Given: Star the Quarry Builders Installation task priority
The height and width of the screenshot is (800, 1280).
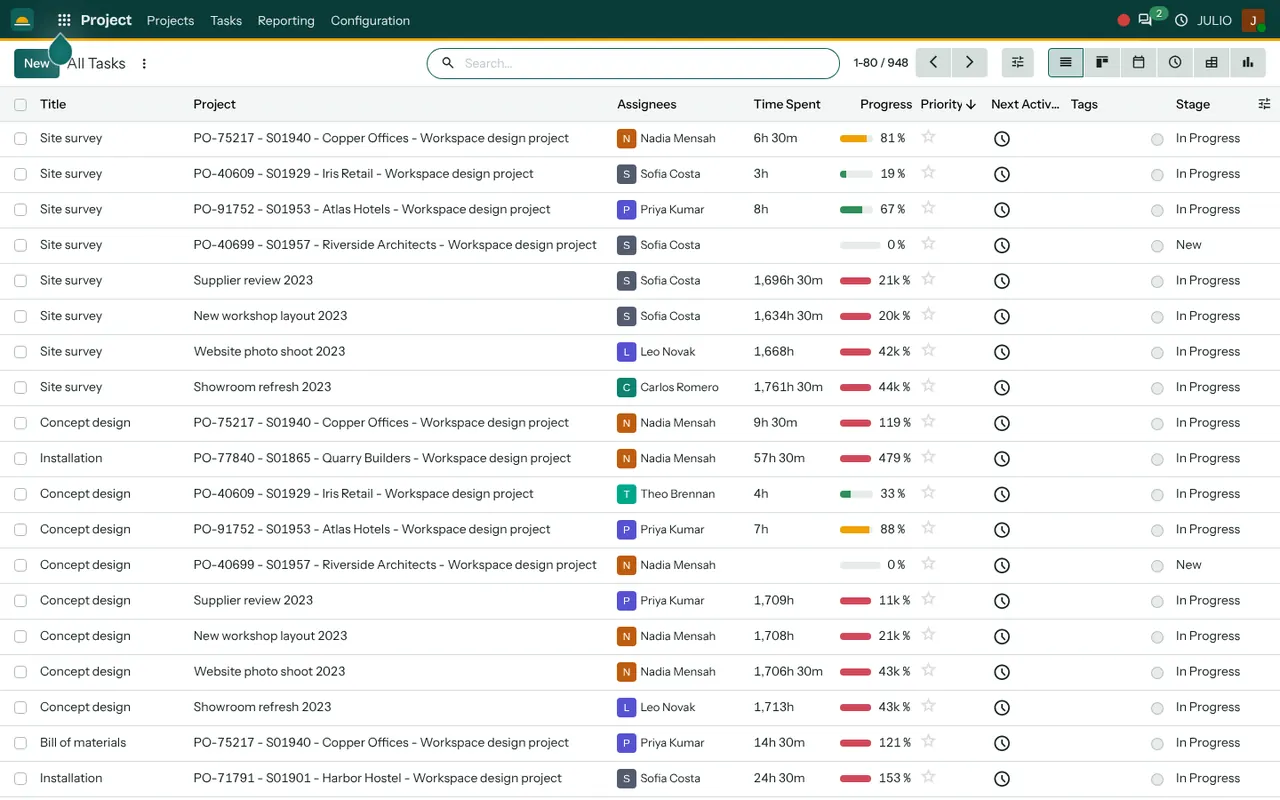Looking at the screenshot, I should tap(928, 457).
